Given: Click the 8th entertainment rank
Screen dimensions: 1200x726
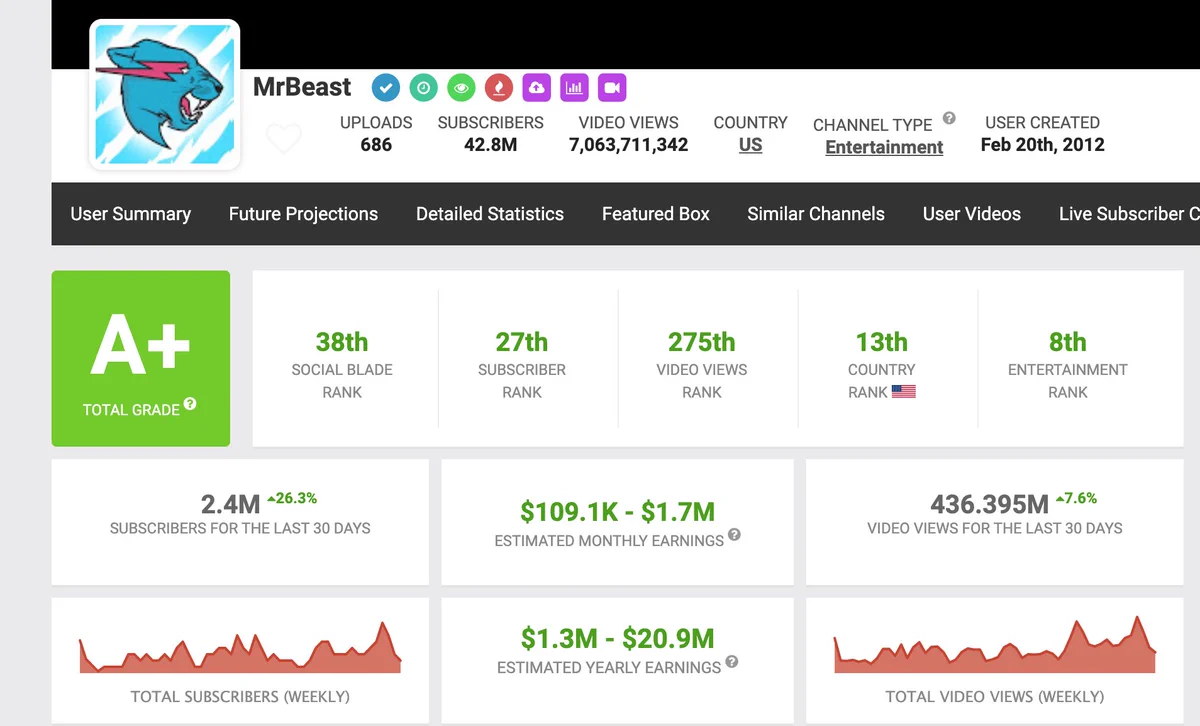Looking at the screenshot, I should tap(1068, 342).
